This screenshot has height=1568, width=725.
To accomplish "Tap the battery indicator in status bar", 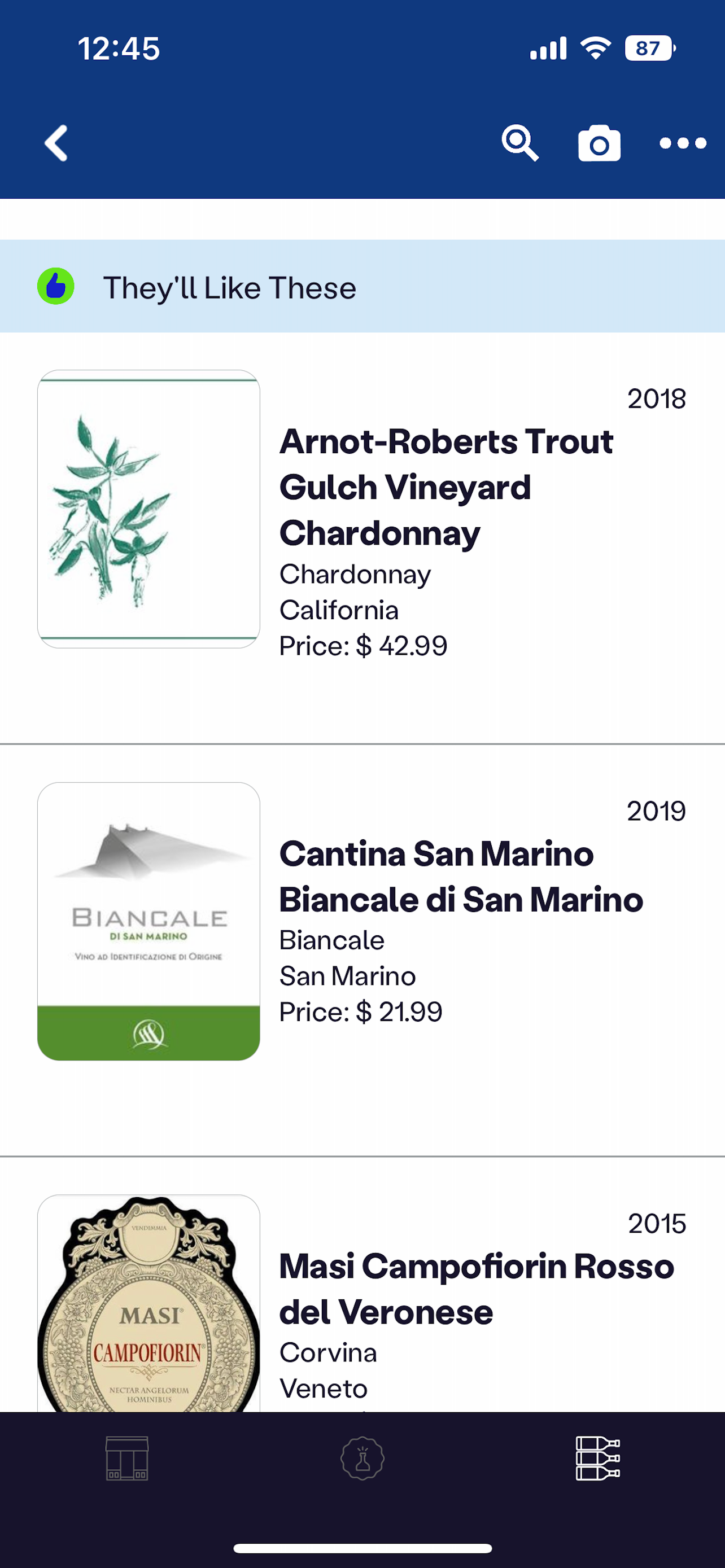I will coord(649,49).
